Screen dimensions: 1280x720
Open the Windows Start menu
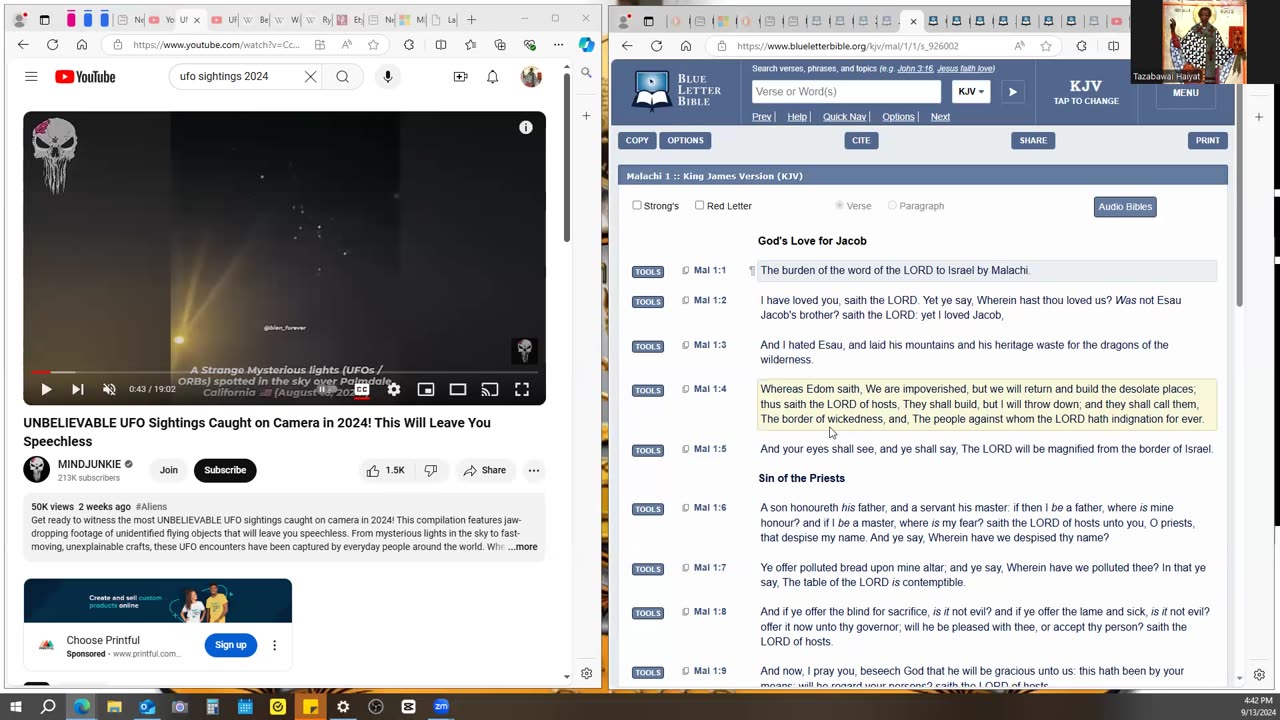15,706
